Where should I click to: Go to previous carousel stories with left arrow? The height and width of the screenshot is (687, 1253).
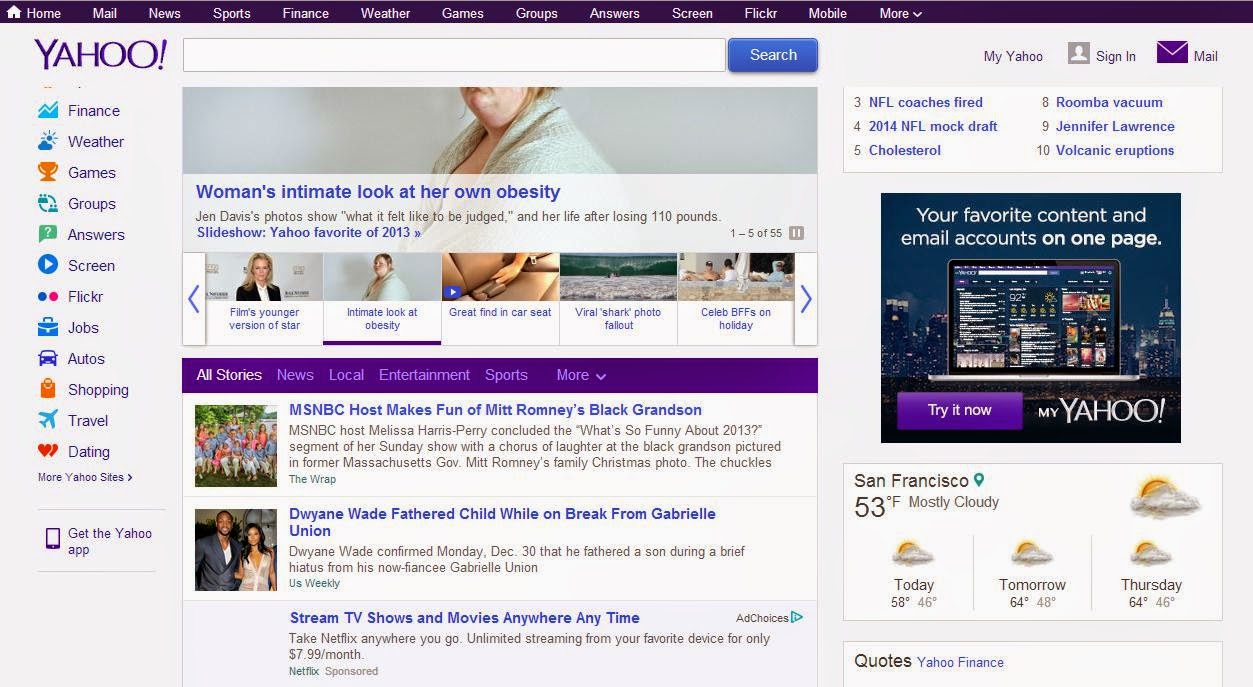[x=194, y=298]
